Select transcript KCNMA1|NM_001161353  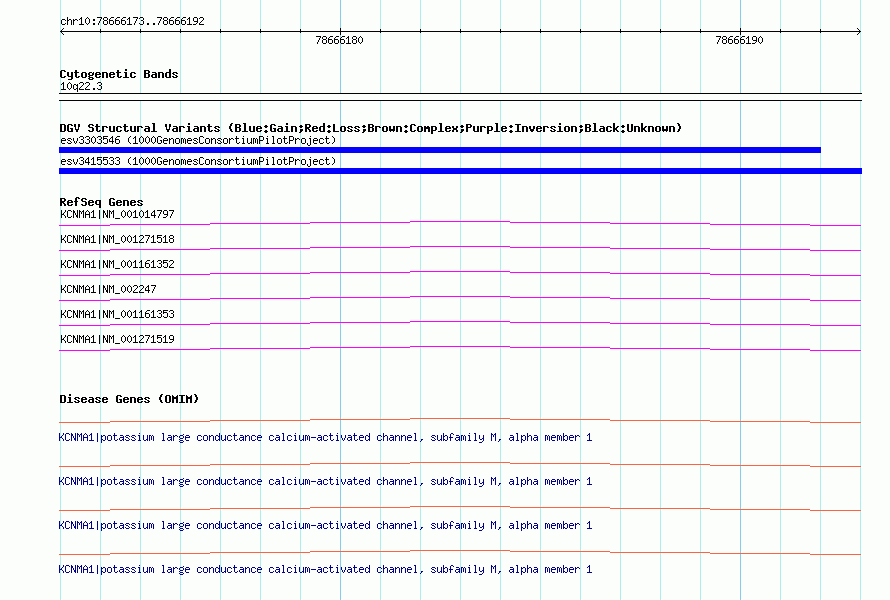point(117,314)
